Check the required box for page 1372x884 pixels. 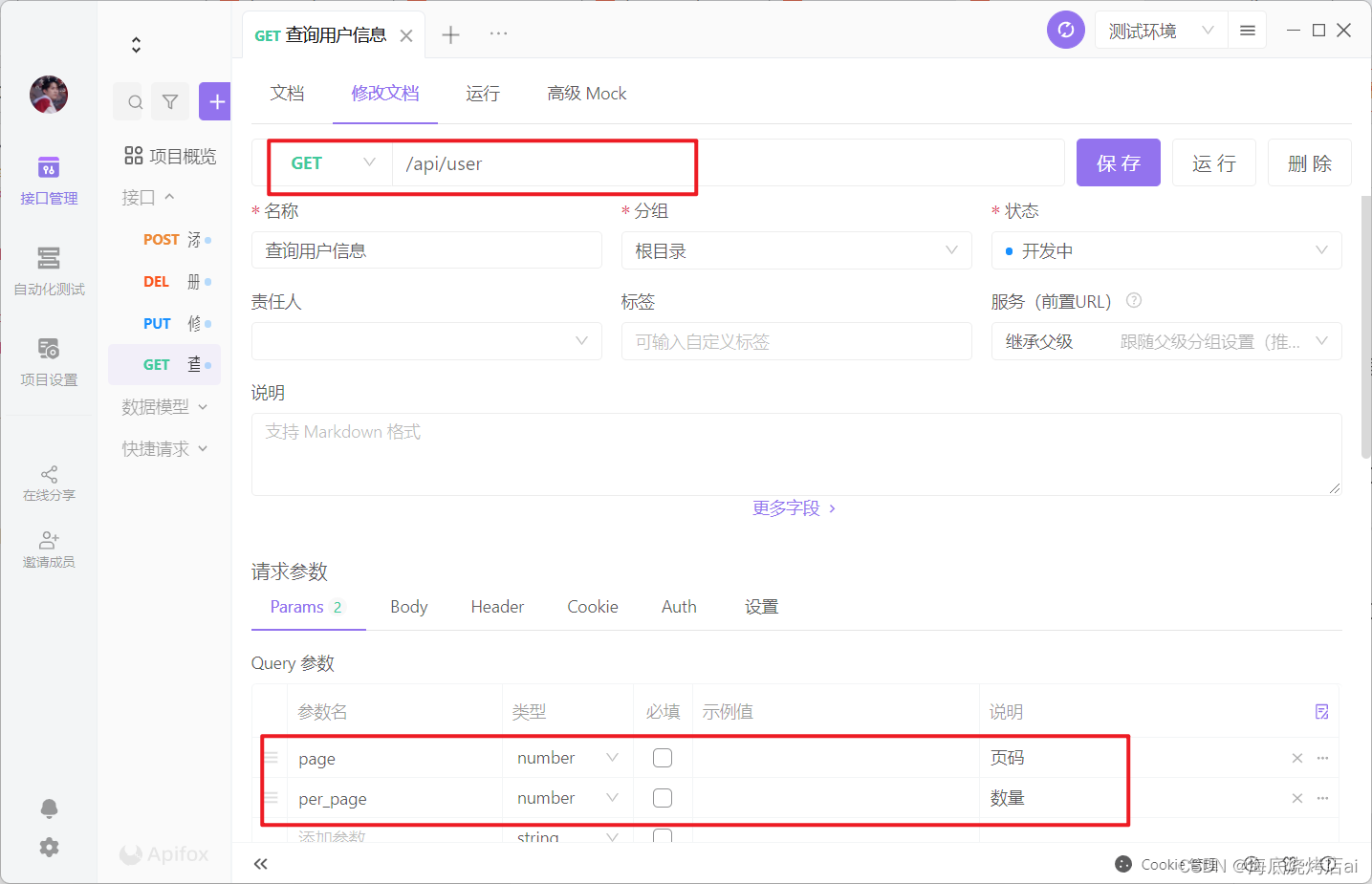tap(663, 758)
